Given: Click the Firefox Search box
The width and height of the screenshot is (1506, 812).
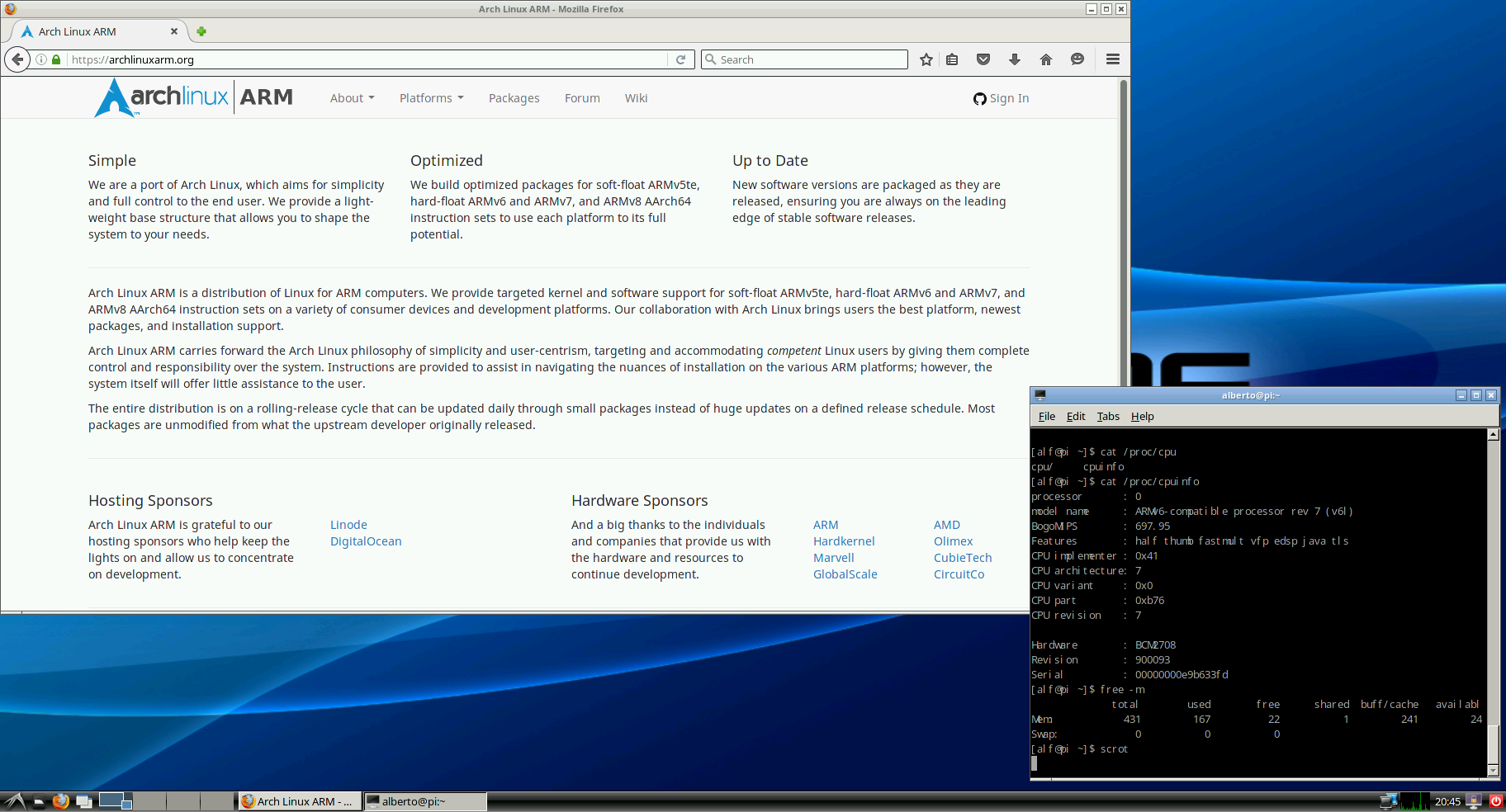Looking at the screenshot, I should [805, 59].
